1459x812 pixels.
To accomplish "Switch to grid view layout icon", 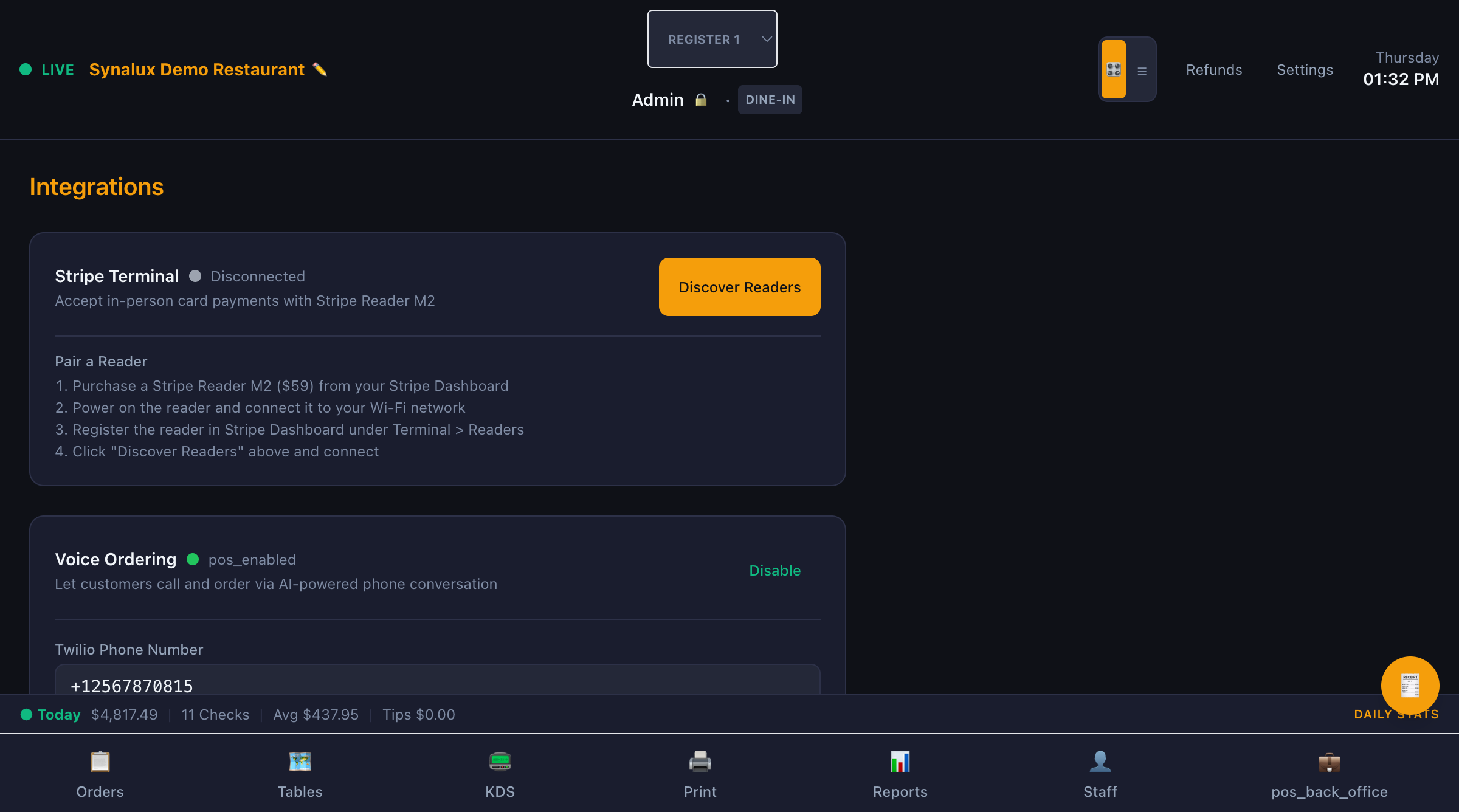I will (1114, 69).
